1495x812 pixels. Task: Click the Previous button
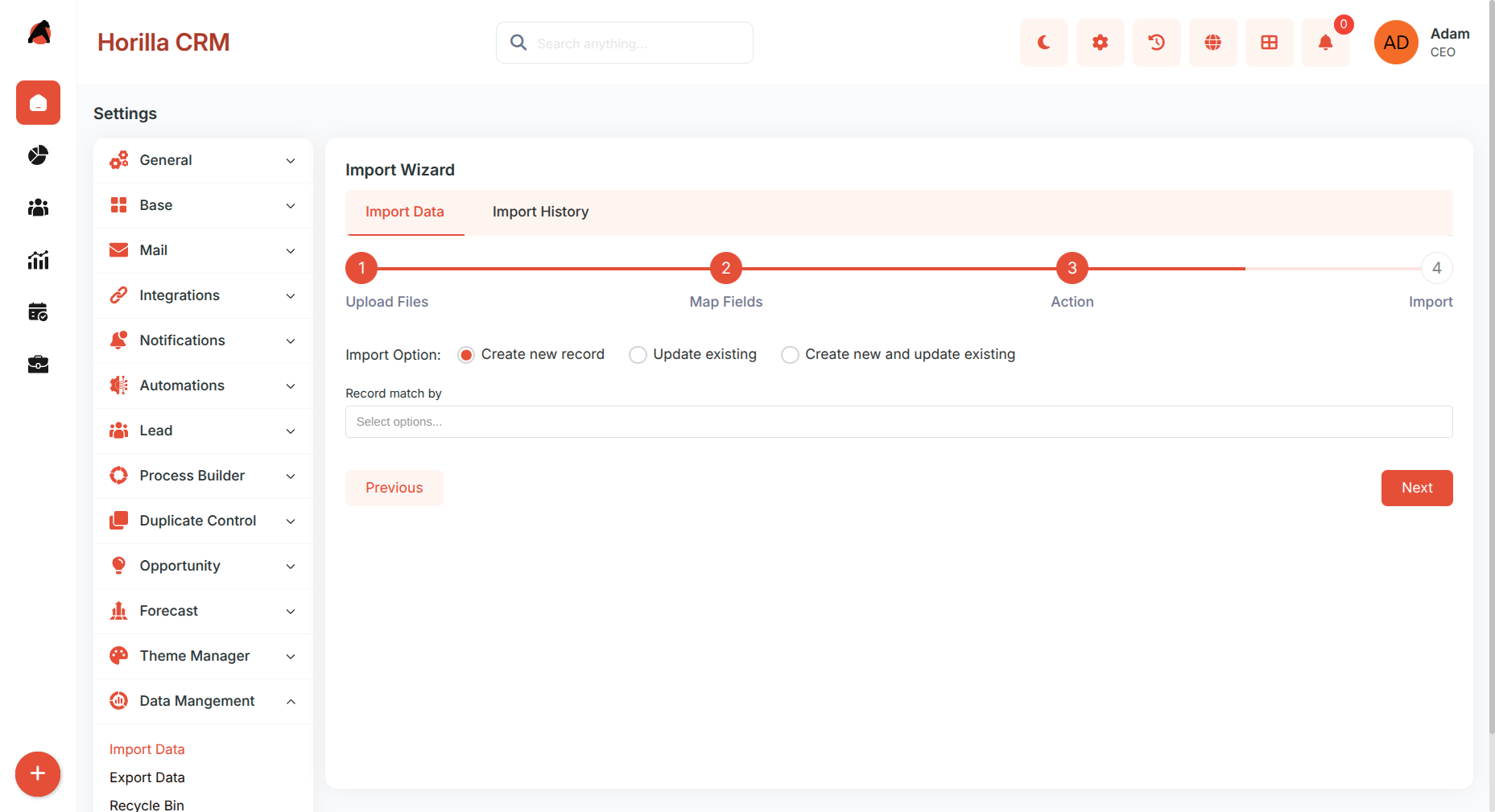pos(394,488)
